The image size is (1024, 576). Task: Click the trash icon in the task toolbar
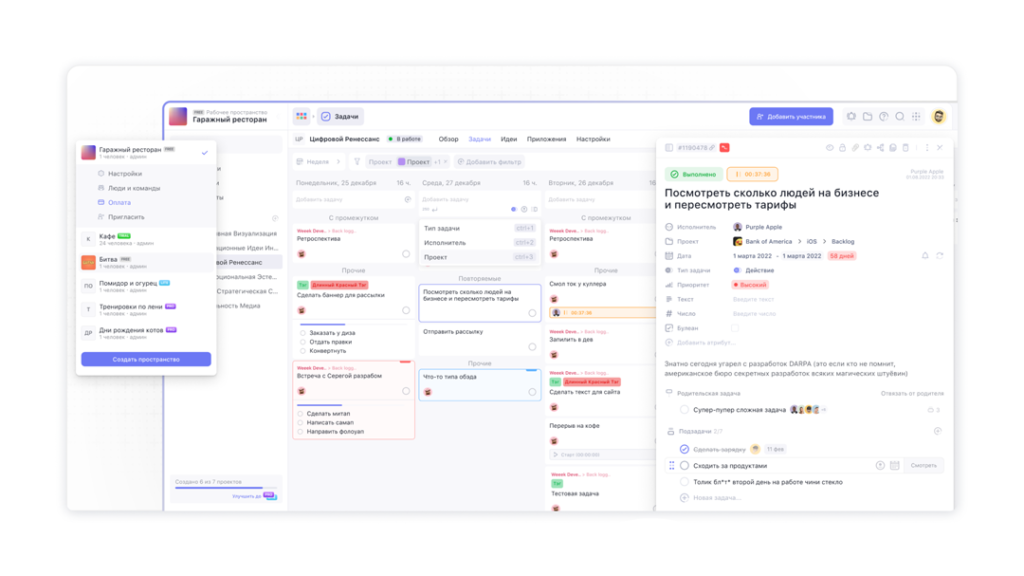pyautogui.click(x=905, y=147)
